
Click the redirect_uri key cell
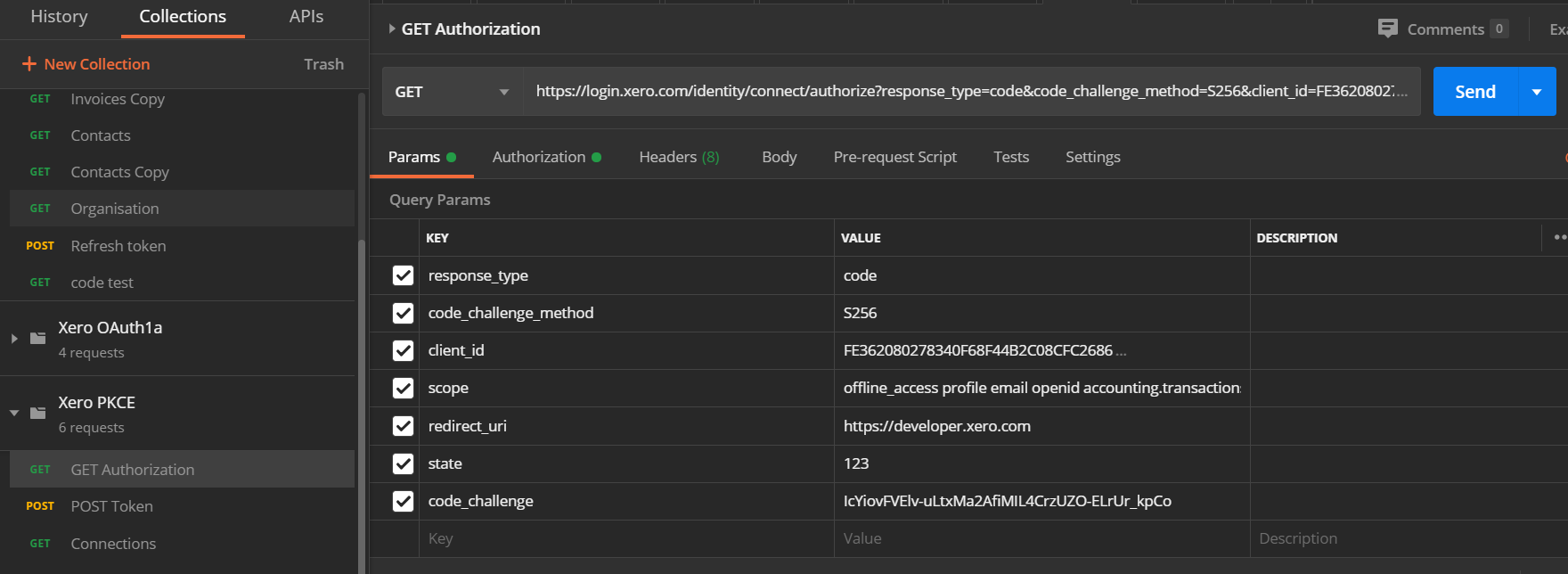coord(626,426)
